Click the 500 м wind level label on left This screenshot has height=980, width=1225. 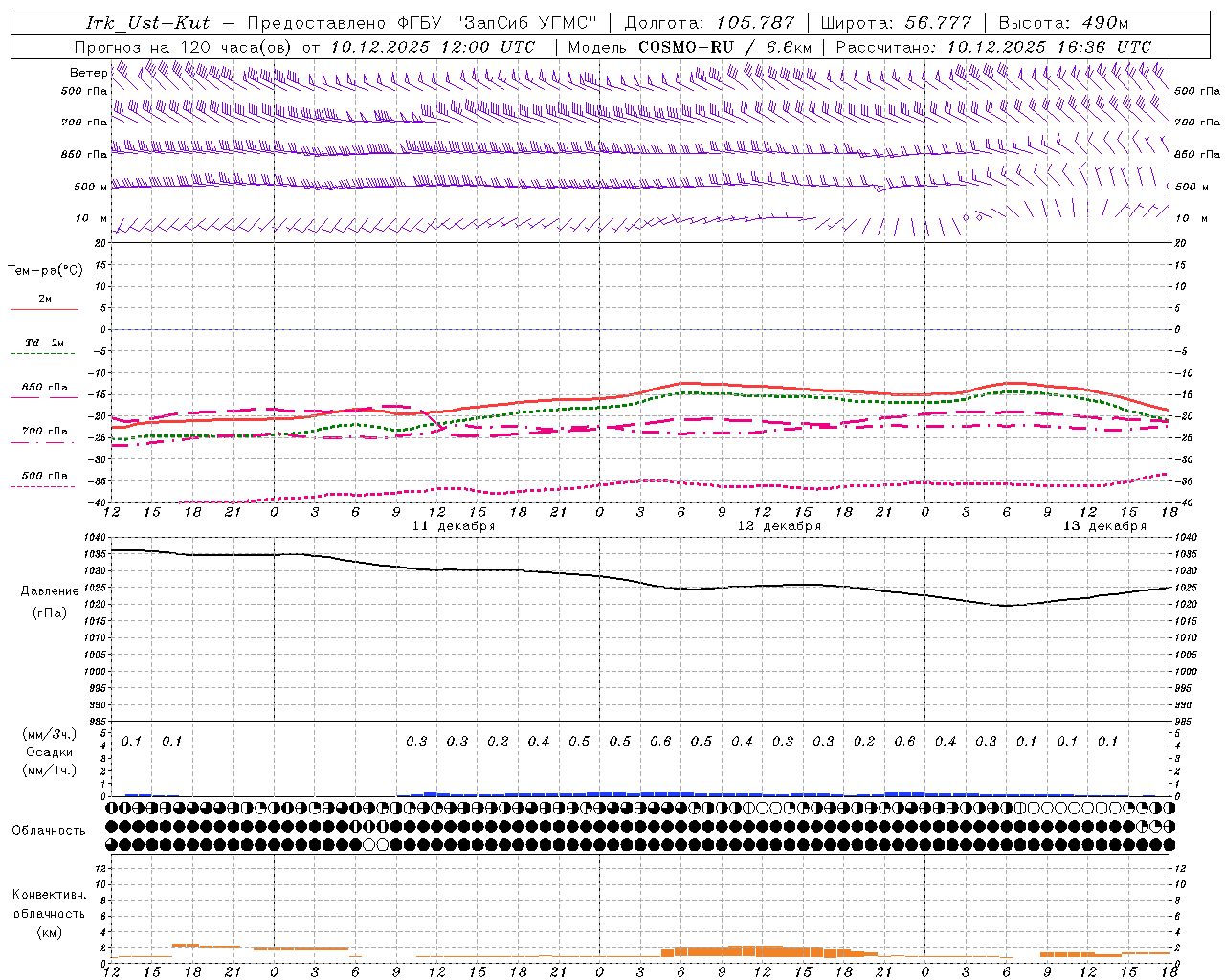[x=92, y=187]
